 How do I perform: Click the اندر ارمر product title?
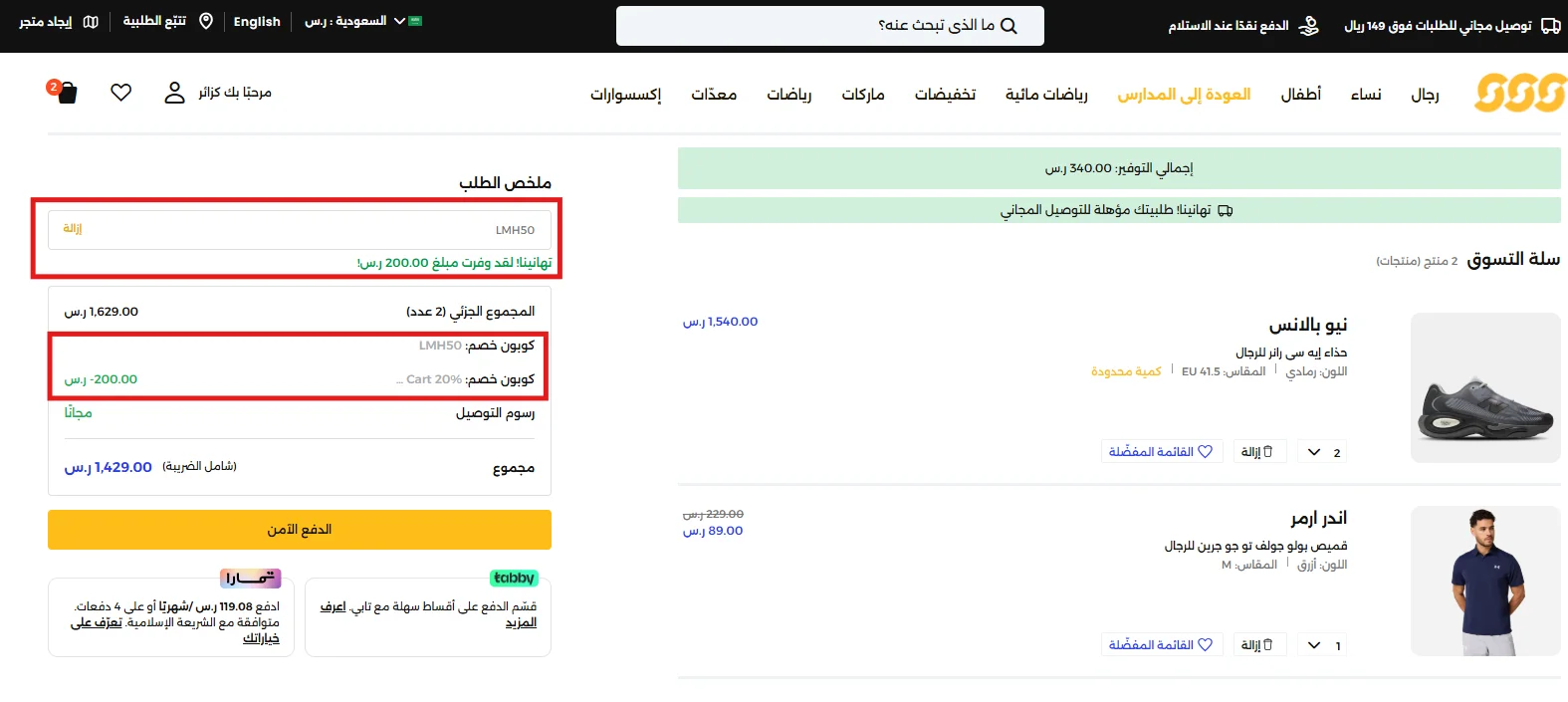1319,519
